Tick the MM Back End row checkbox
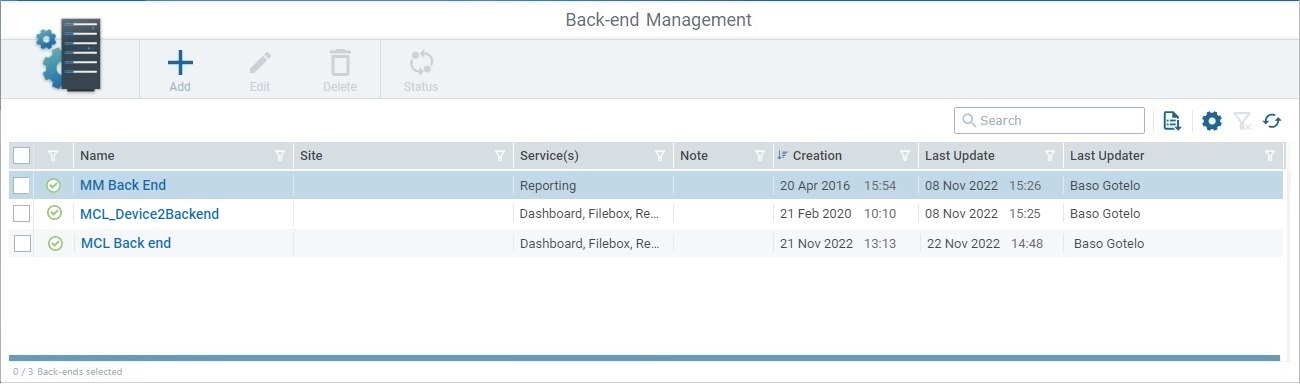This screenshot has width=1300, height=384. point(22,185)
